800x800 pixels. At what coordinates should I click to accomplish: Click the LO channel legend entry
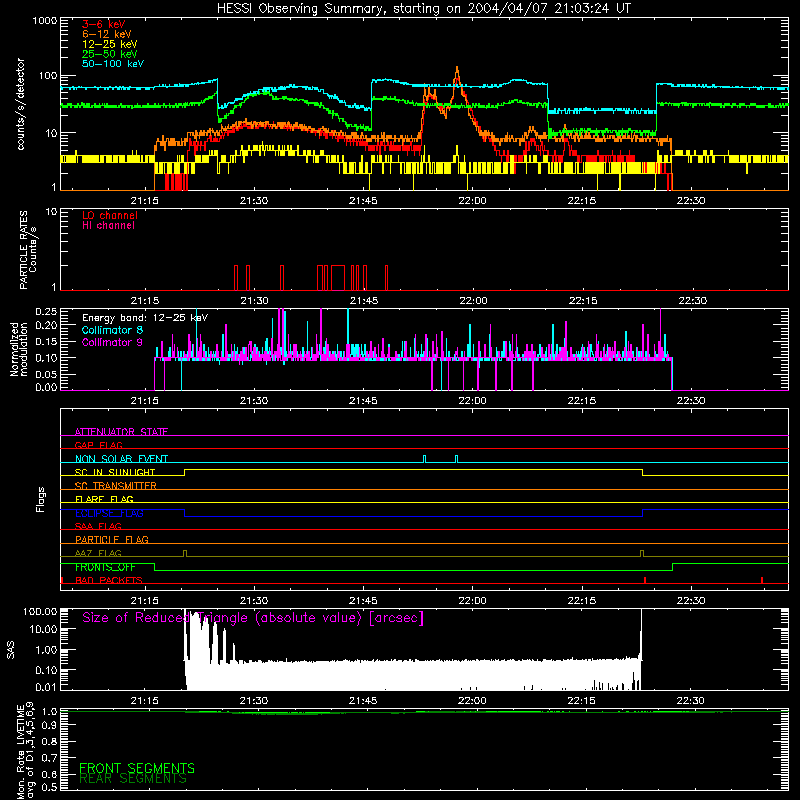coord(110,215)
